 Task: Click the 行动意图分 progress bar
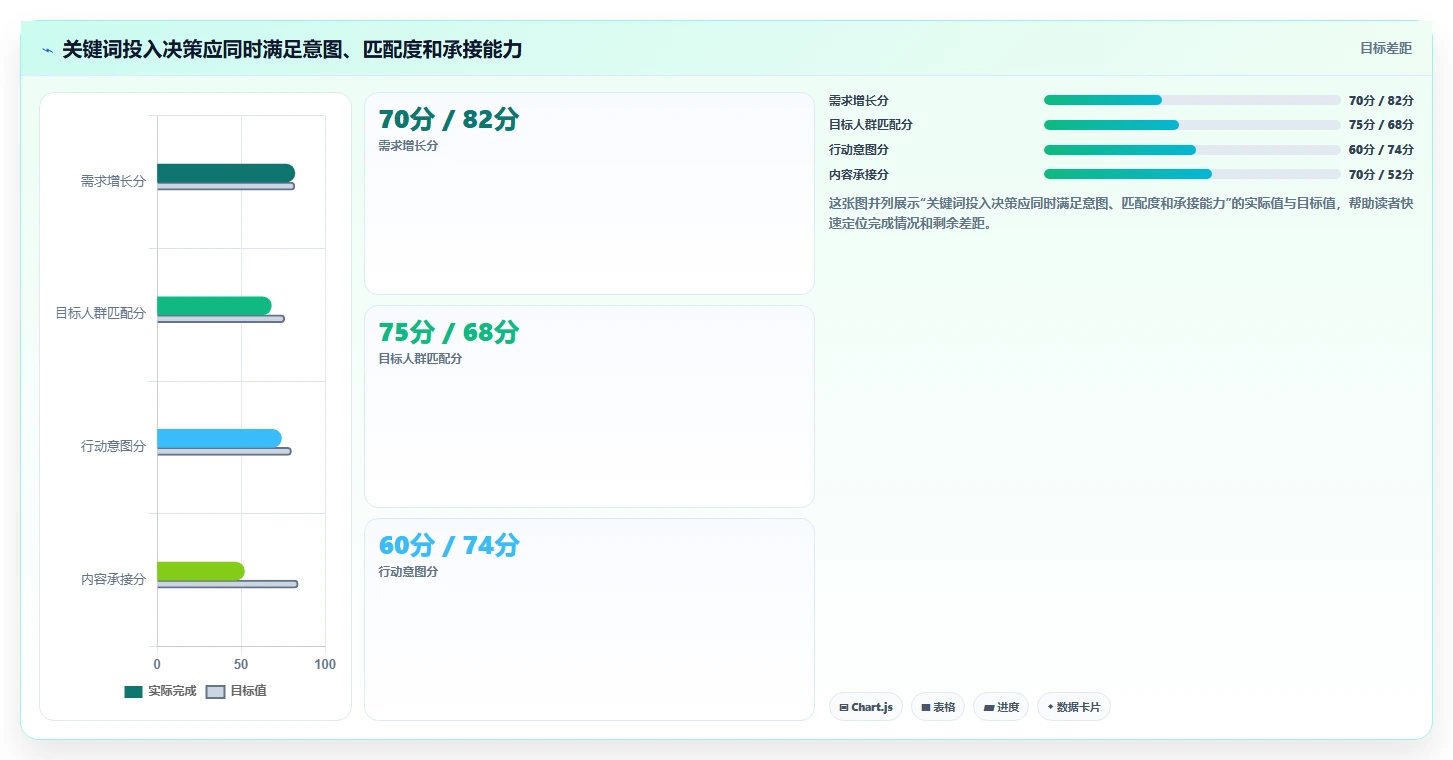1192,150
